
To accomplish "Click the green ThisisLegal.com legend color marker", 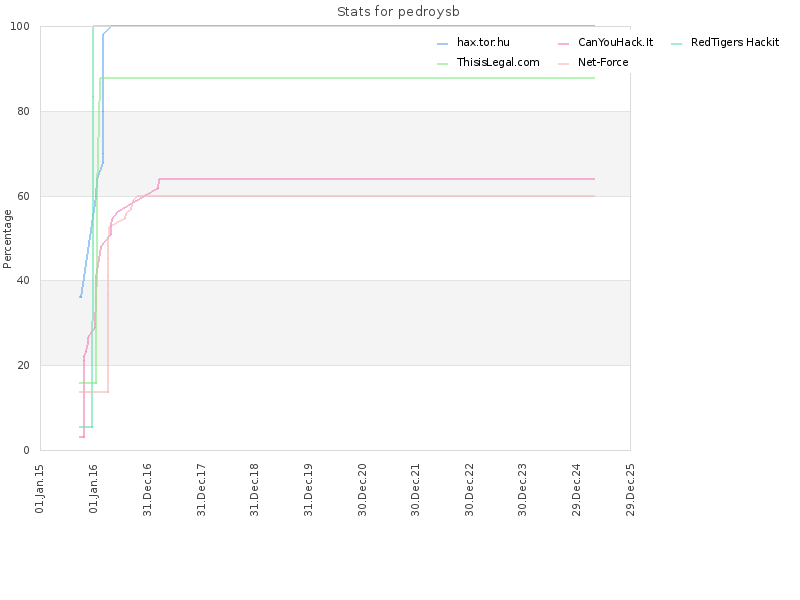I will coord(442,64).
